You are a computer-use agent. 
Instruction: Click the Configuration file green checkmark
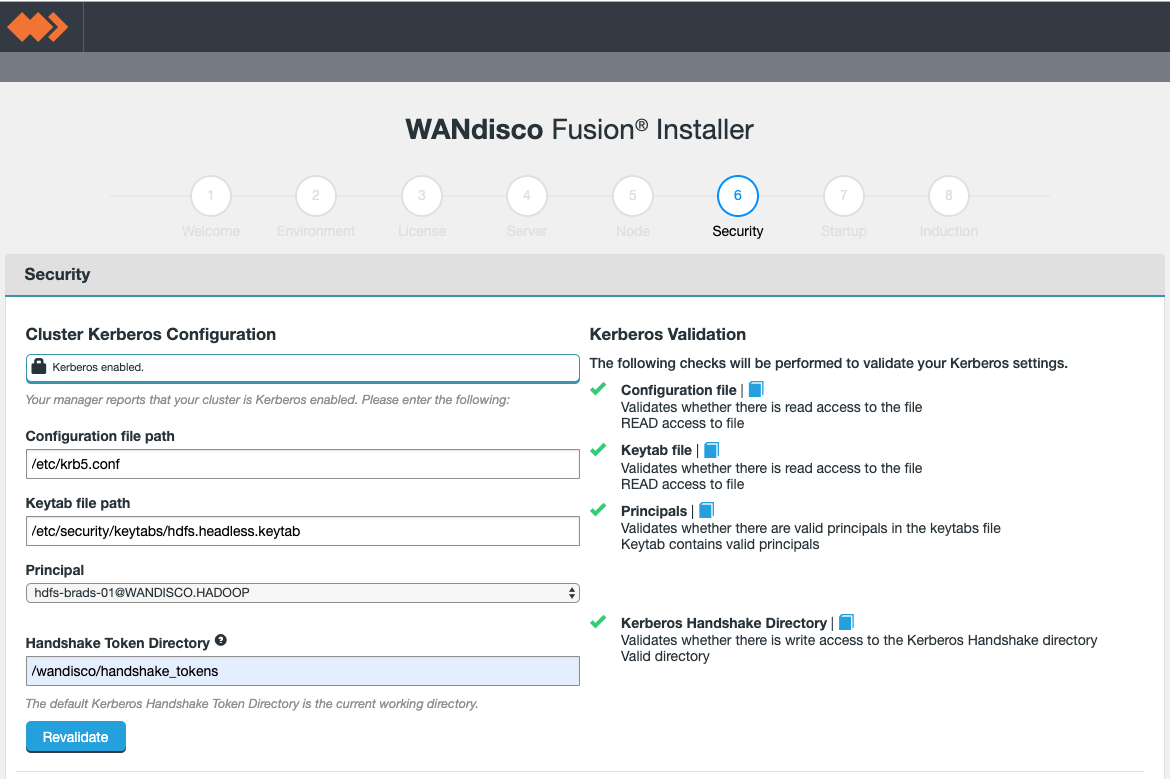598,389
